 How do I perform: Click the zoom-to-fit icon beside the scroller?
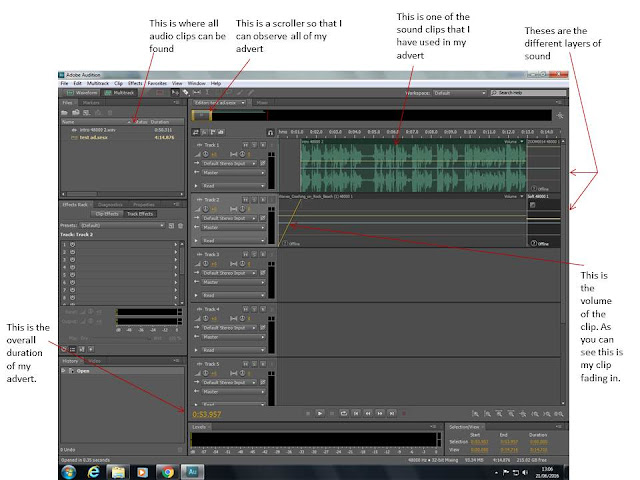coord(560,116)
